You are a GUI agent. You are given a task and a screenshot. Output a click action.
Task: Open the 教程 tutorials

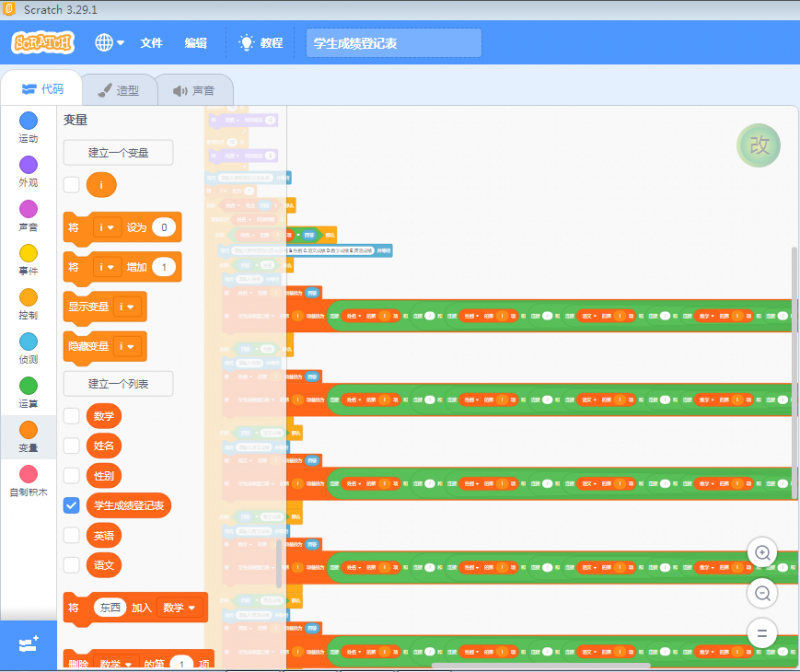[261, 43]
